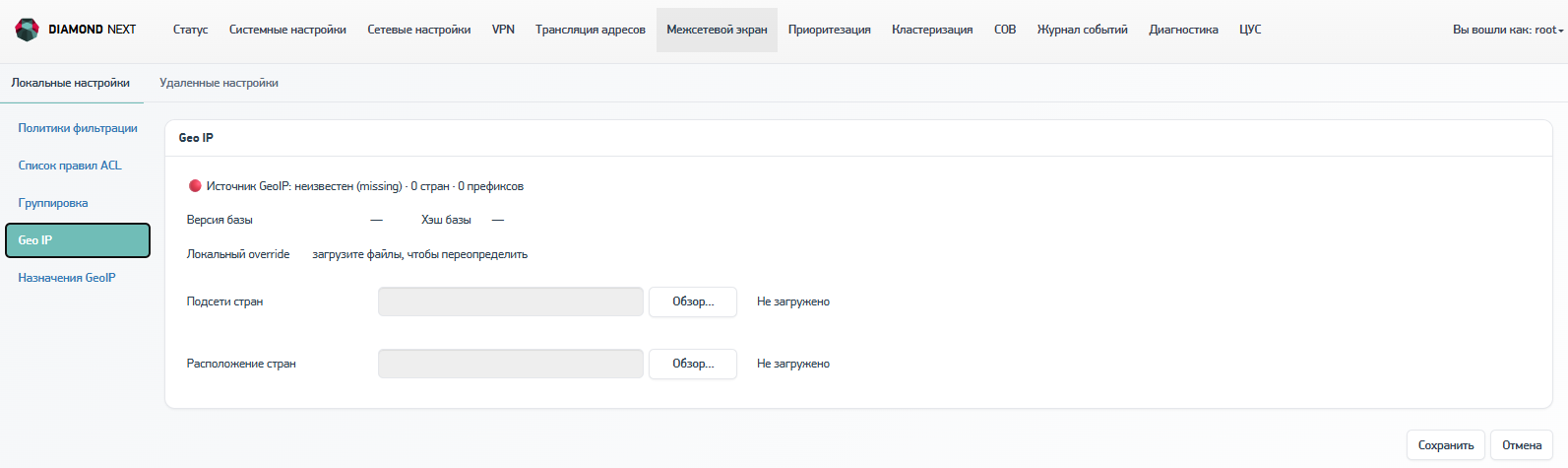Image resolution: width=1568 pixels, height=468 pixels.
Task: Open the Диагностика menu
Action: tap(1183, 30)
